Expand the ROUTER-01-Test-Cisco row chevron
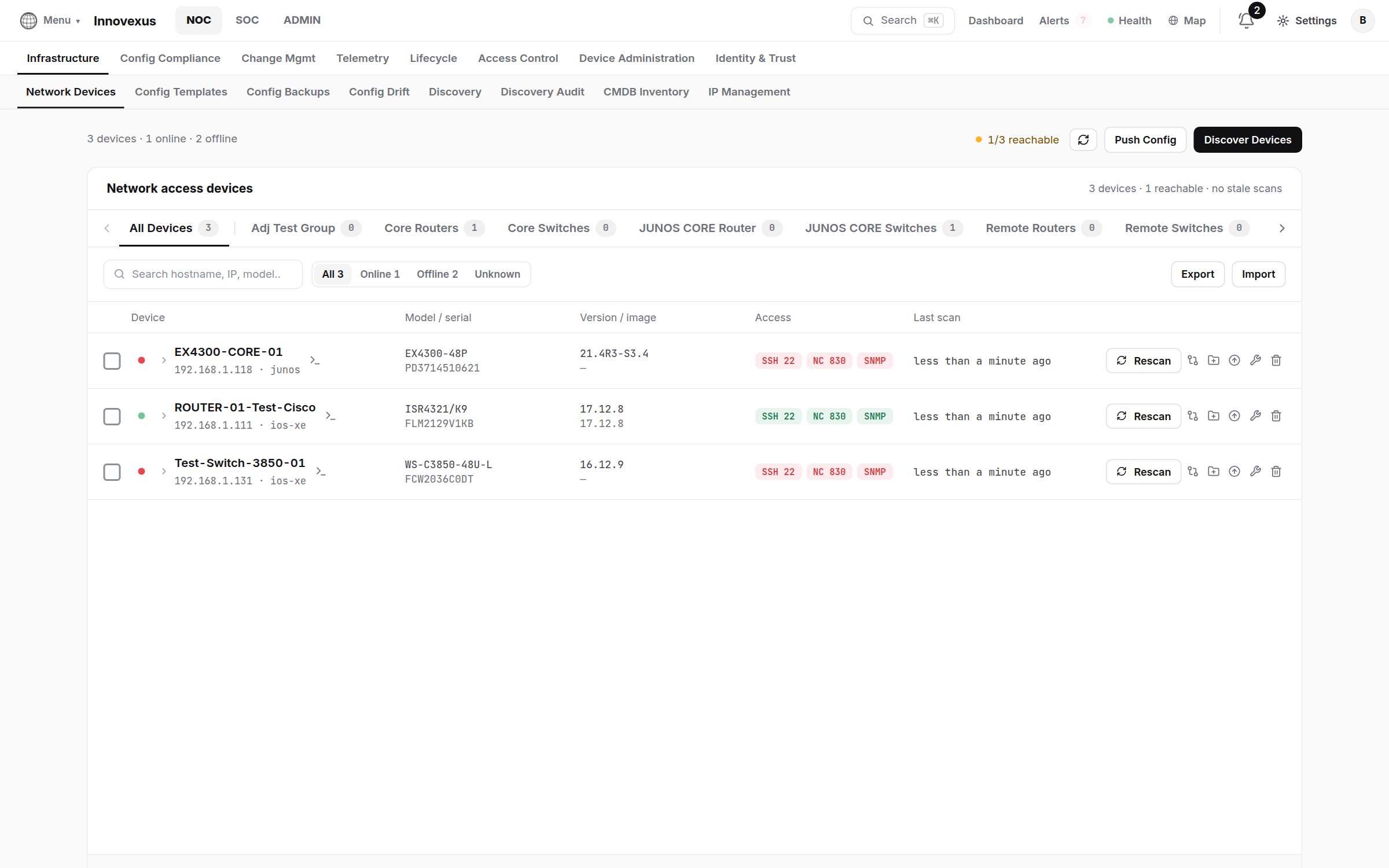This screenshot has width=1389, height=868. tap(164, 415)
